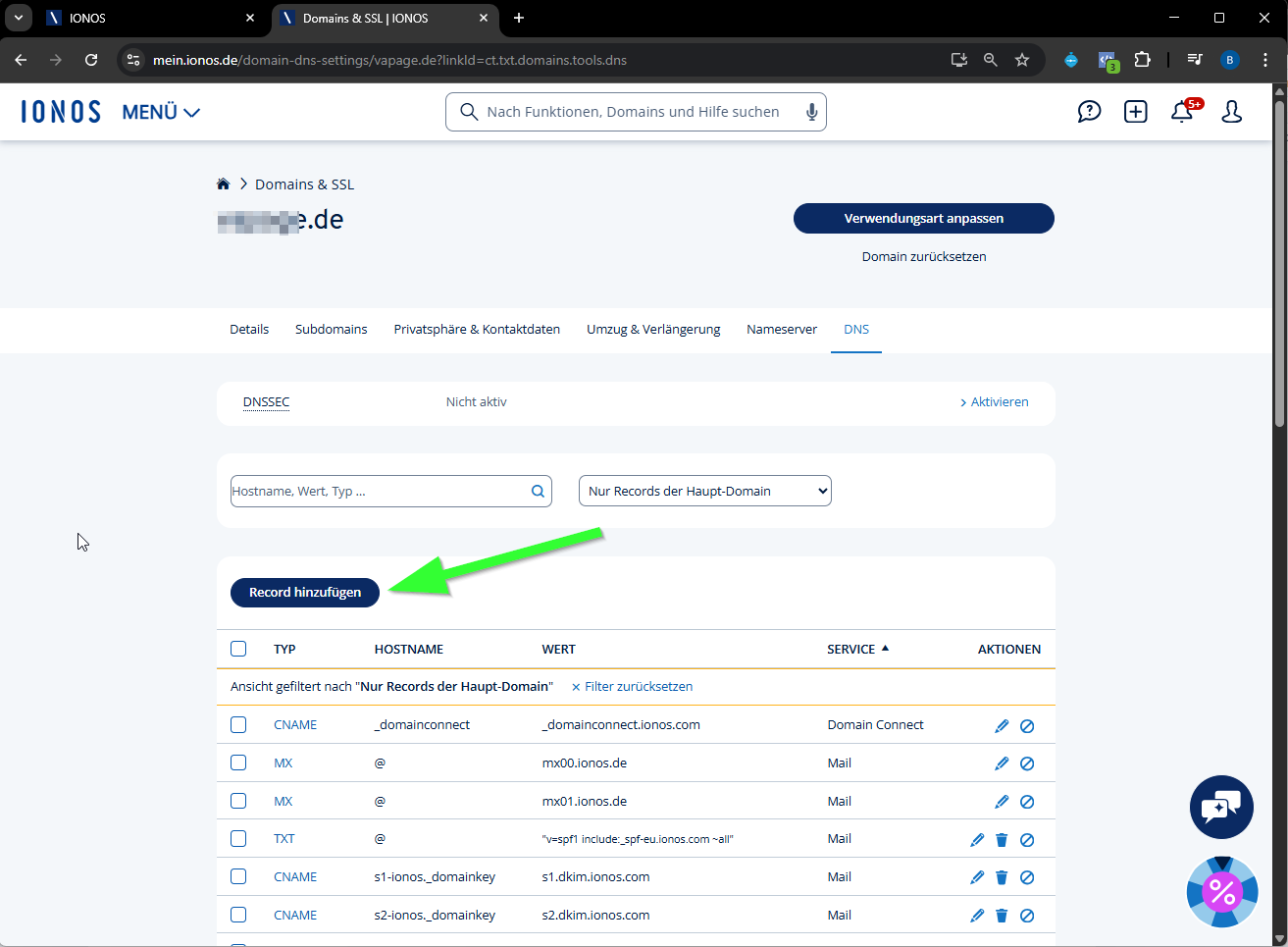
Task: Disable the s1-ionos._domainkey record
Action: [x=1027, y=877]
